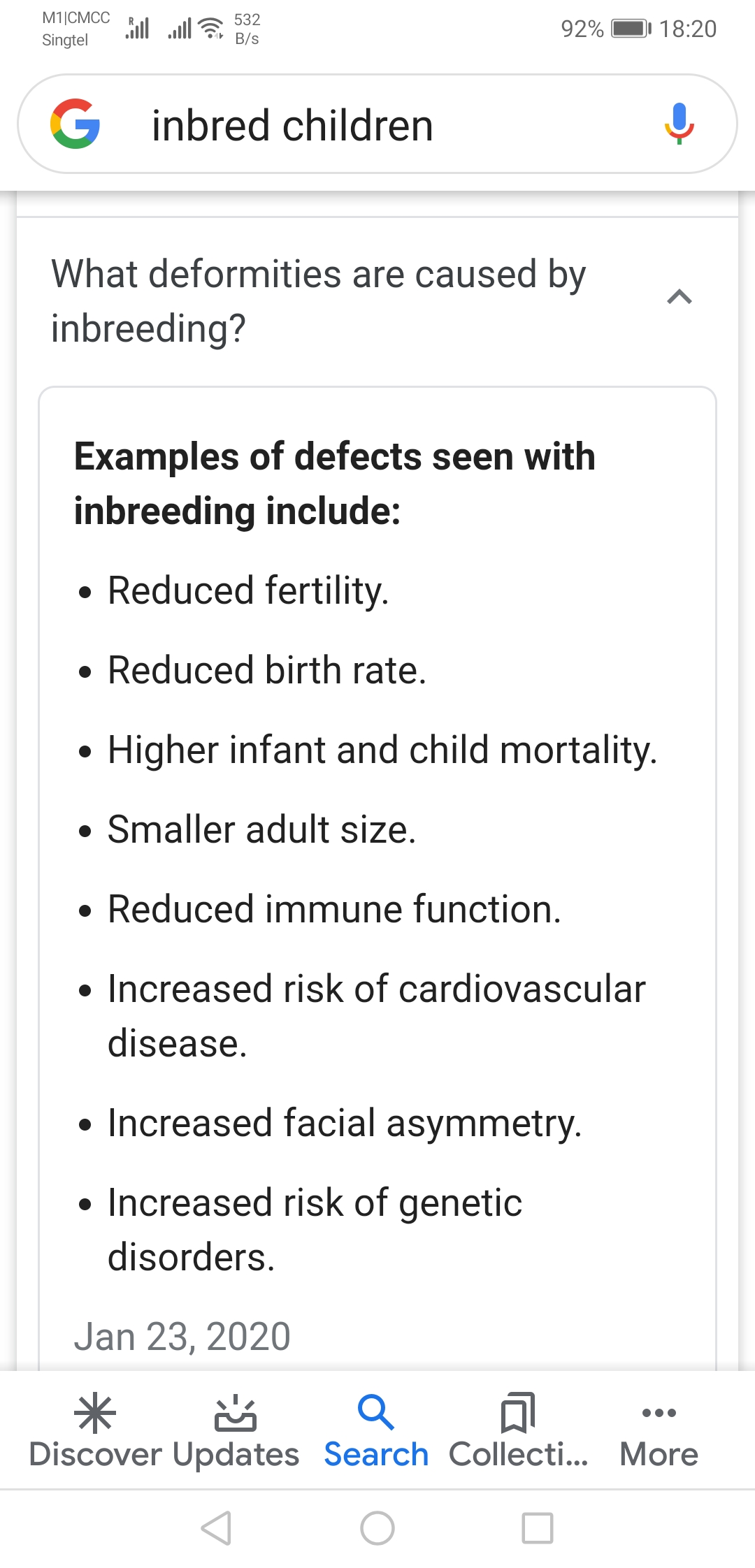Tap the Search magnifier icon

[x=376, y=1412]
